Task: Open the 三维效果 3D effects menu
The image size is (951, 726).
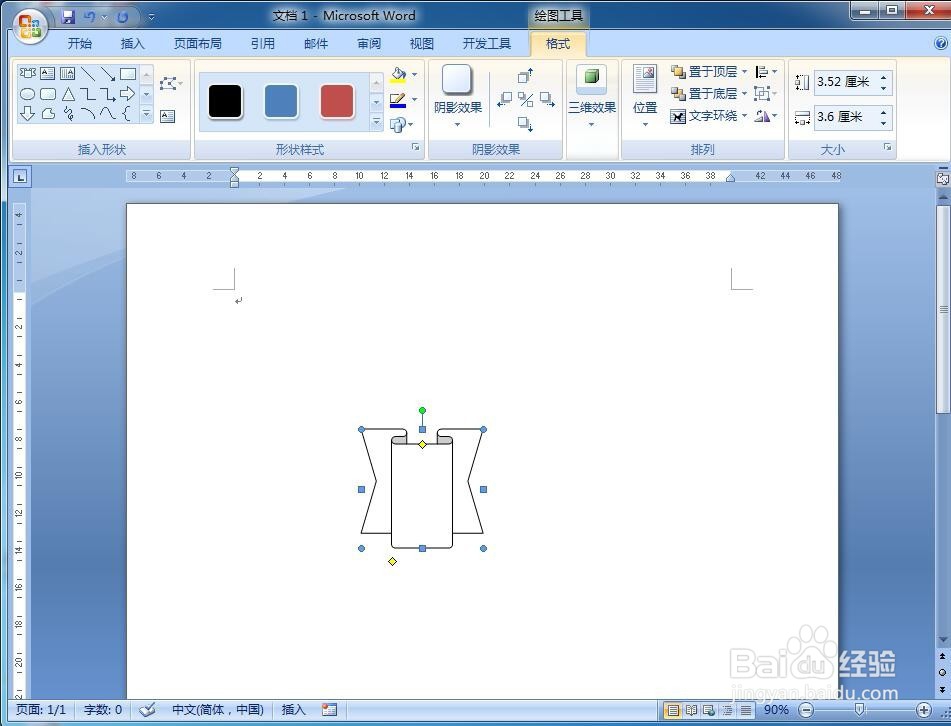Action: (x=592, y=95)
